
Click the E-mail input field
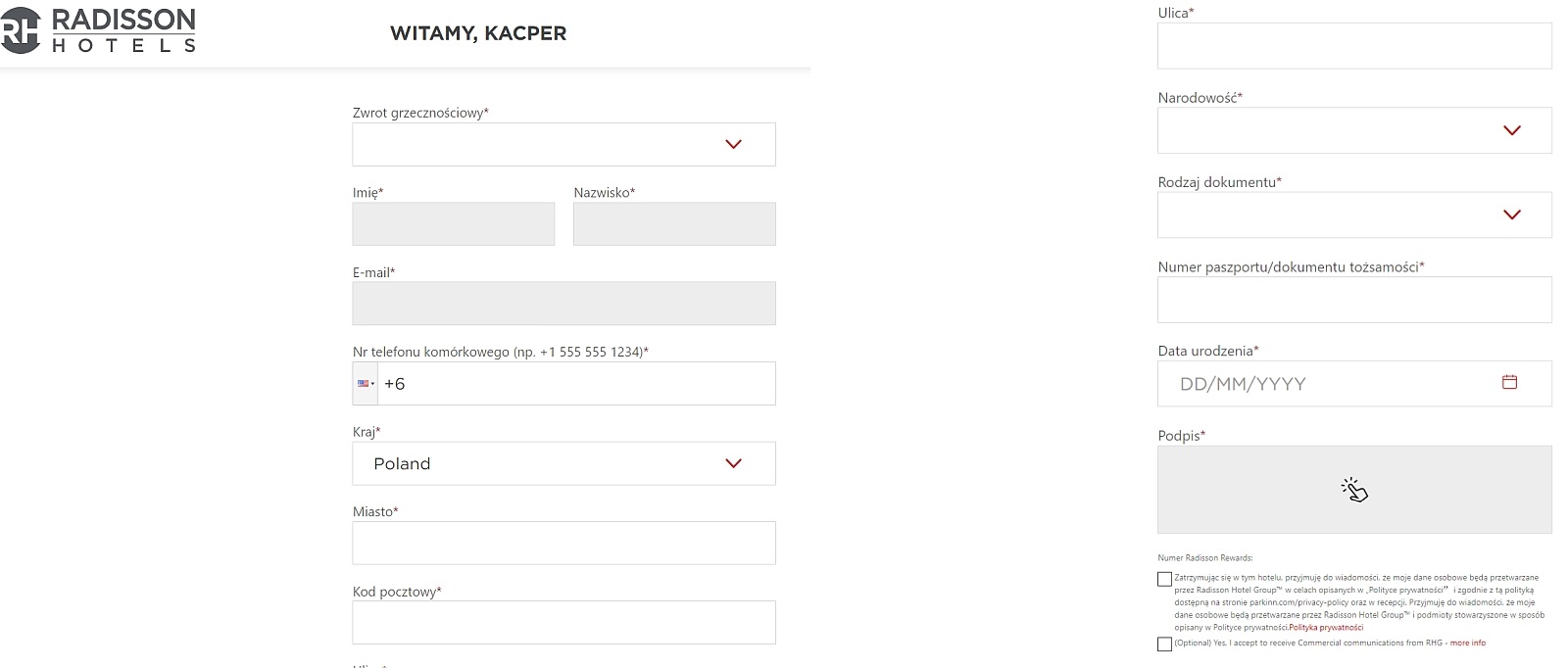pyautogui.click(x=563, y=304)
